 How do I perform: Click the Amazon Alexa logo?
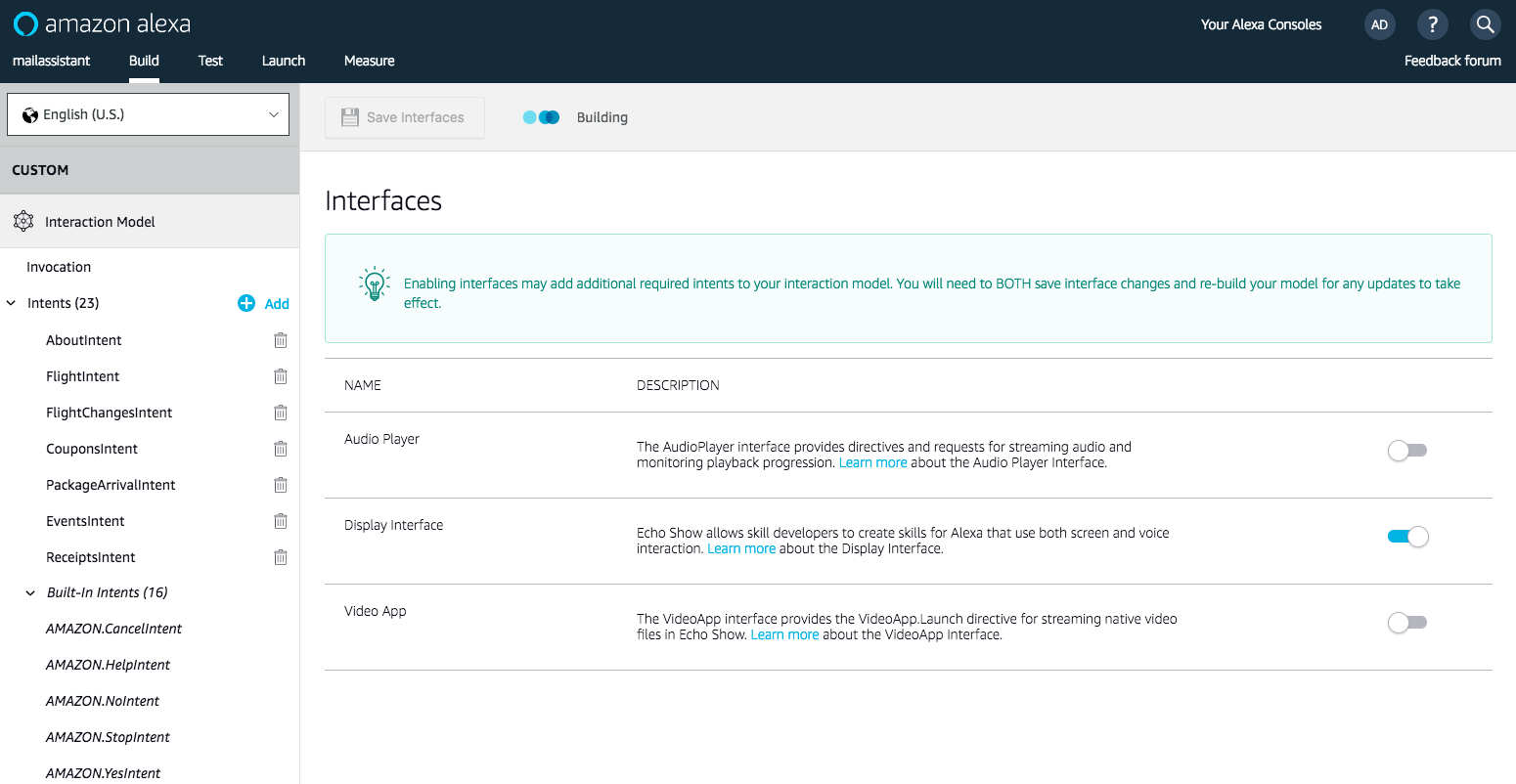(102, 23)
